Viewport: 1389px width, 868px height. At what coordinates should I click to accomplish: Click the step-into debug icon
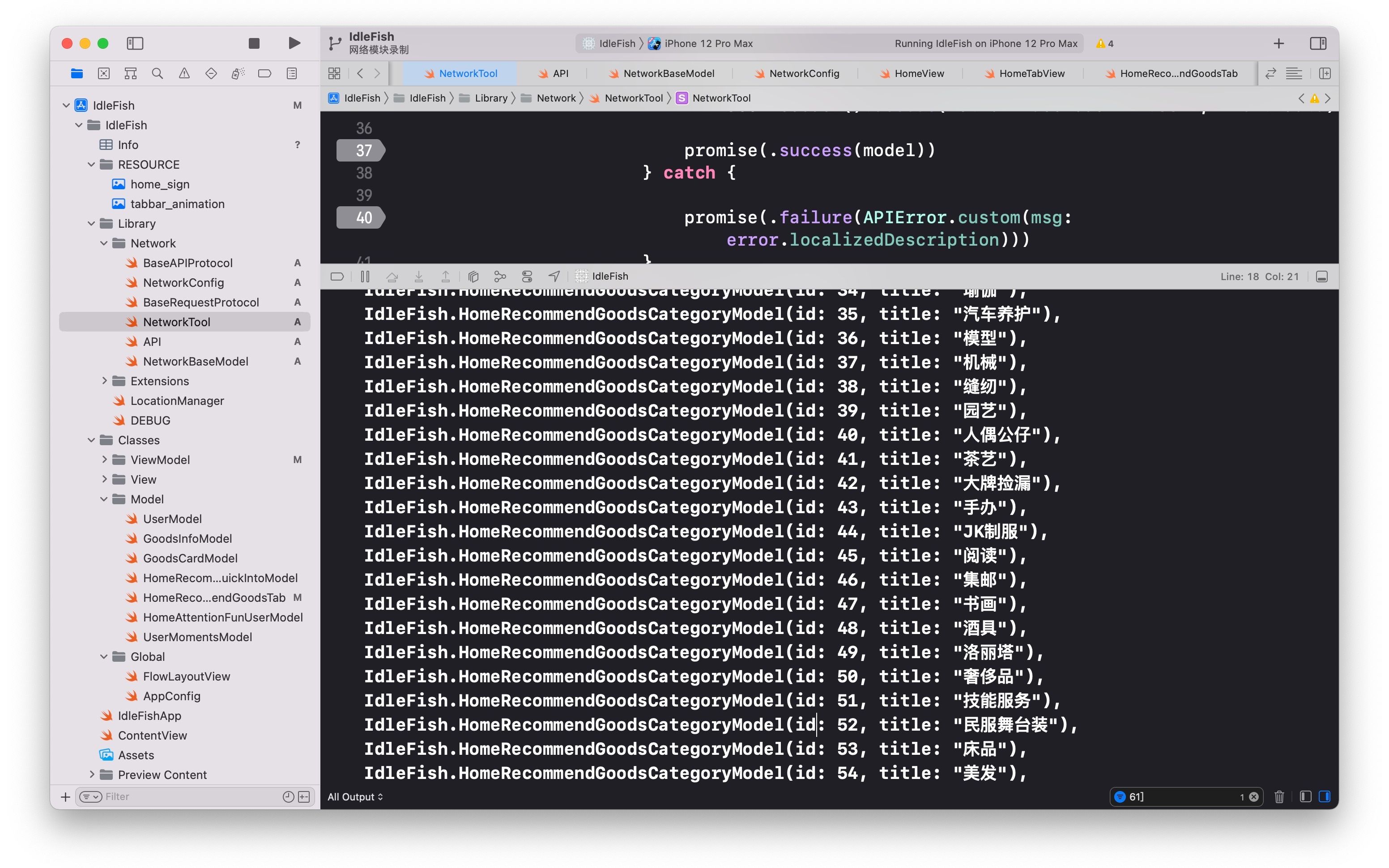click(419, 277)
